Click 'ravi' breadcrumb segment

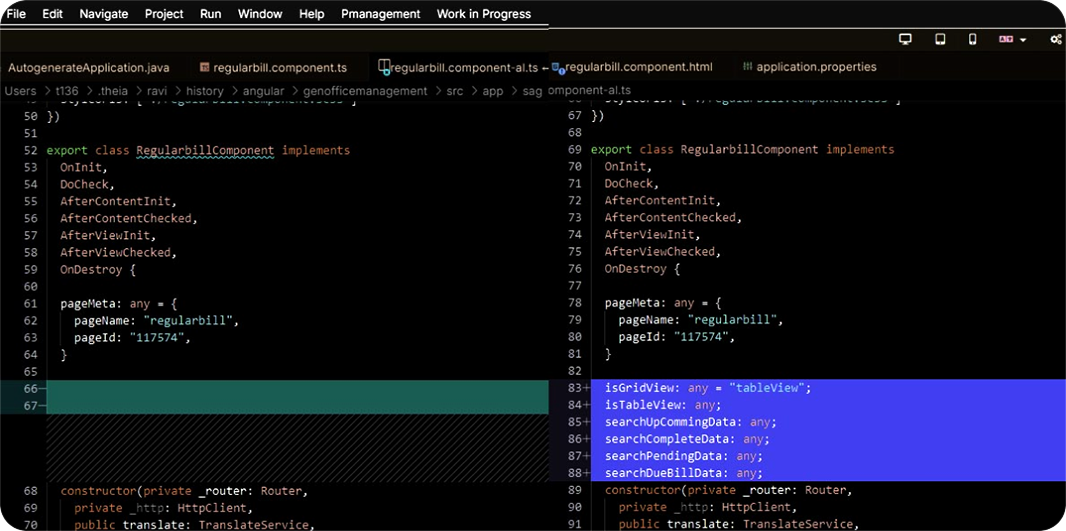pos(157,90)
